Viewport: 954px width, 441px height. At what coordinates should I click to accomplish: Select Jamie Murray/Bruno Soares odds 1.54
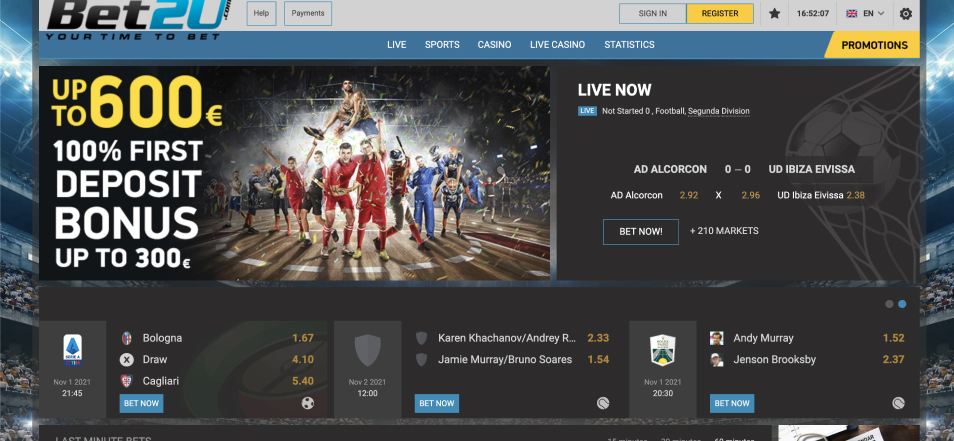click(x=598, y=359)
